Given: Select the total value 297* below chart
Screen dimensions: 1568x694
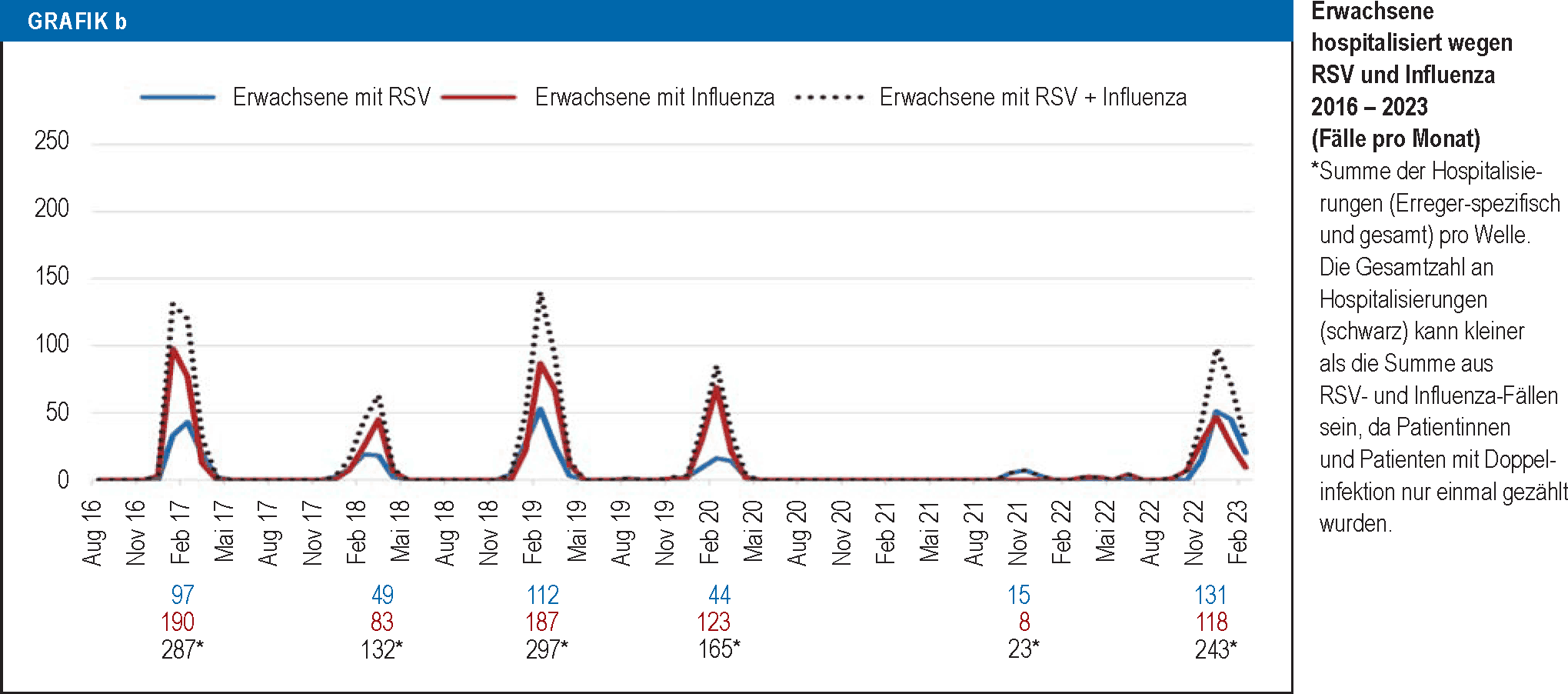Looking at the screenshot, I should click(x=546, y=649).
